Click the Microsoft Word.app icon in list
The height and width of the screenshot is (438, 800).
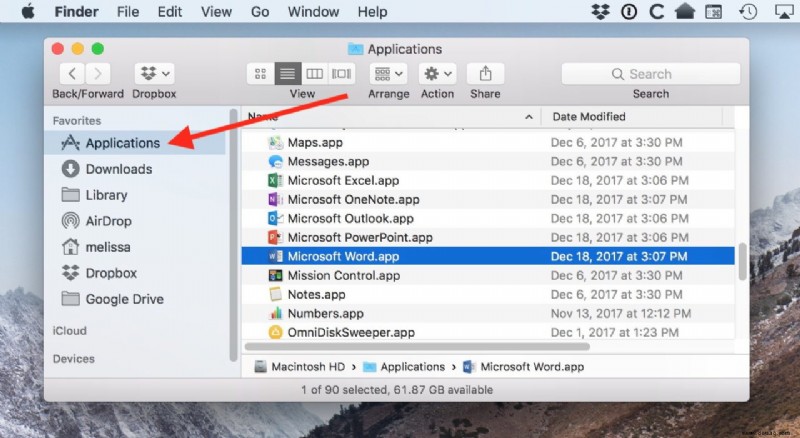tap(276, 256)
